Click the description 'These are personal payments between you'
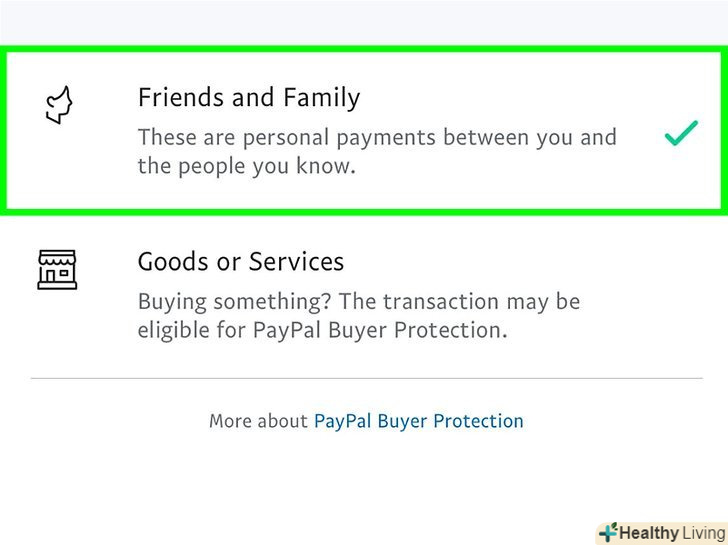 [x=377, y=137]
